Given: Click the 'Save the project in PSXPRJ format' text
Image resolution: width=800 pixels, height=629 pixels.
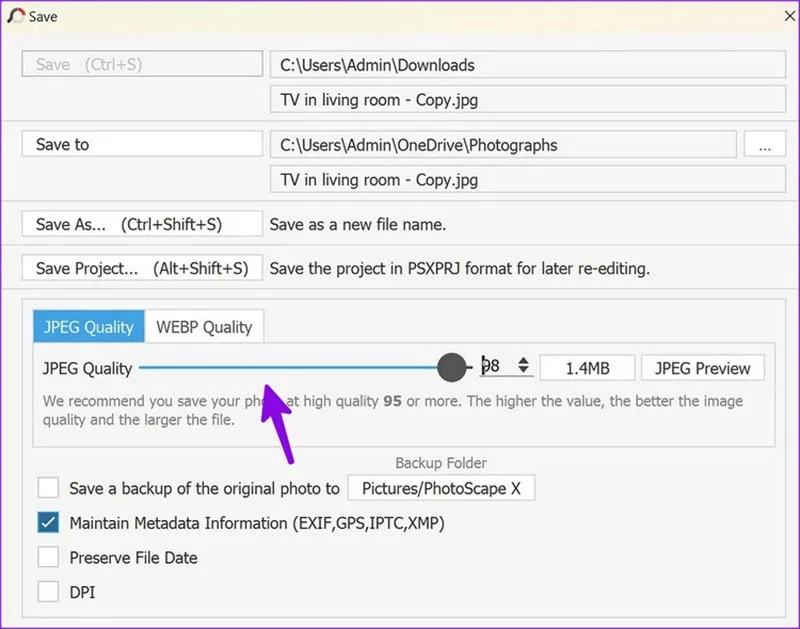Looking at the screenshot, I should pyautogui.click(x=460, y=268).
